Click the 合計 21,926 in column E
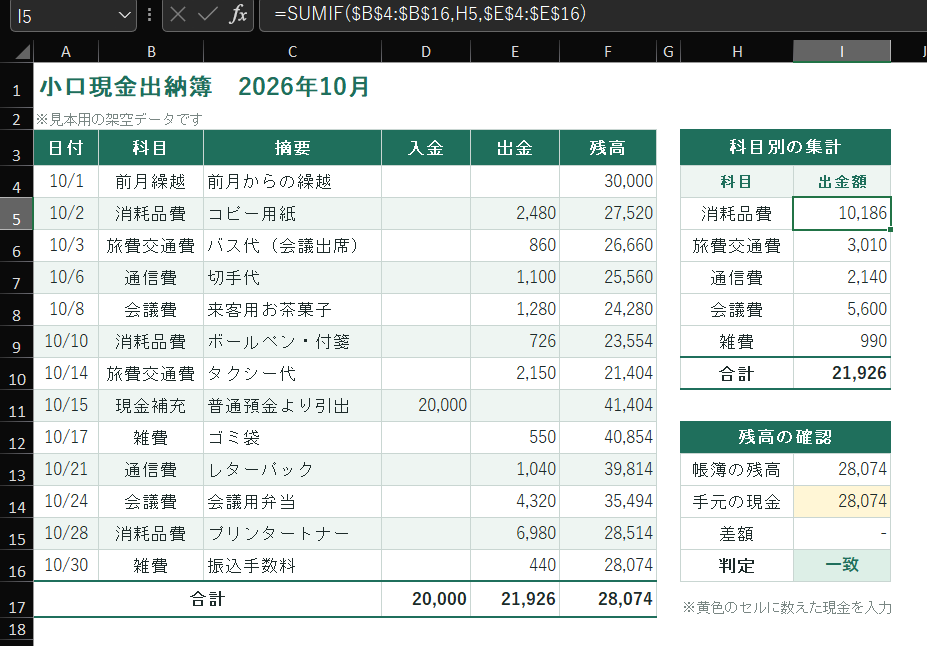The width and height of the screenshot is (927, 646). point(515,599)
